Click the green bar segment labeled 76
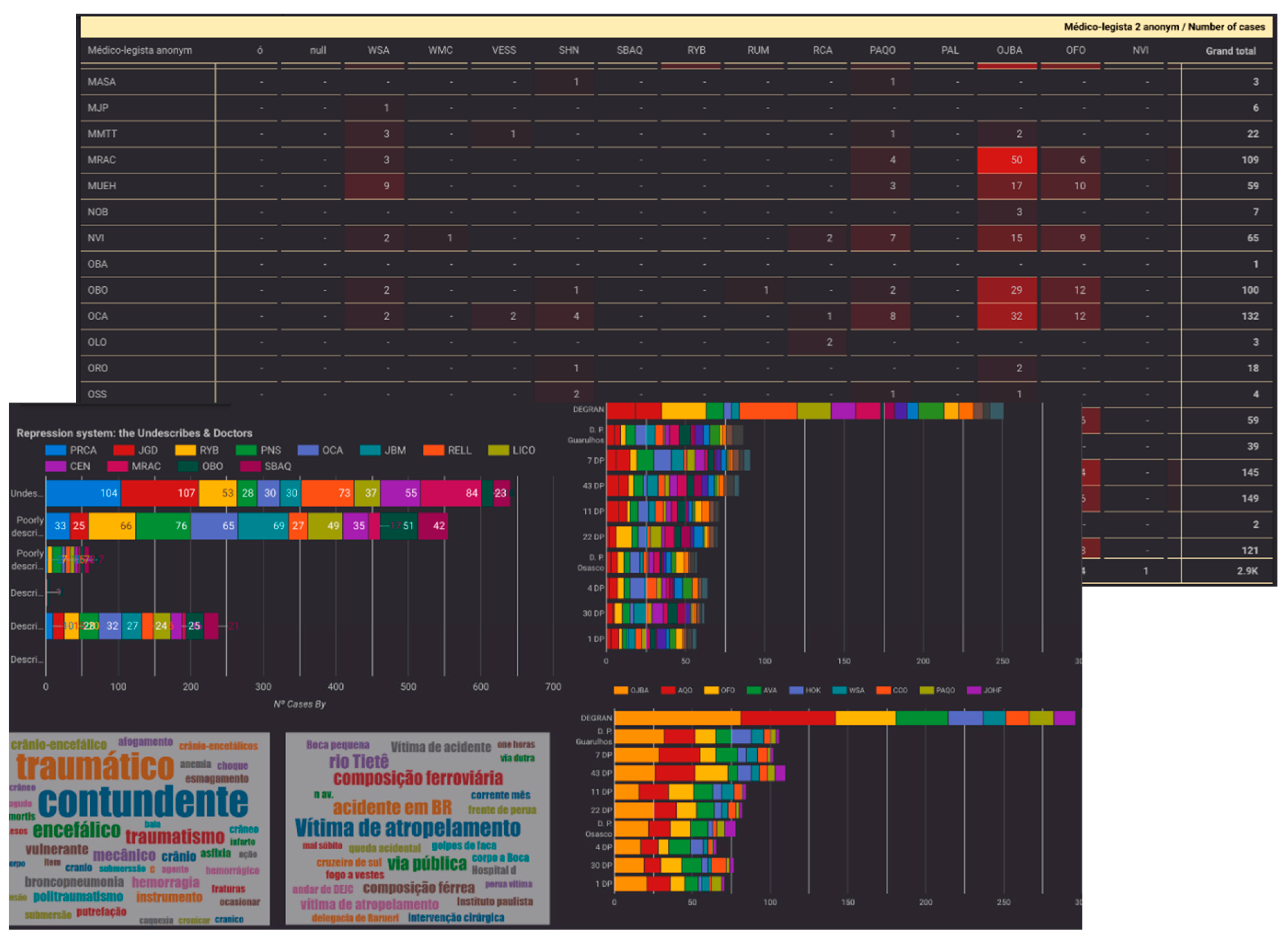The image size is (1288, 939). pos(163,526)
